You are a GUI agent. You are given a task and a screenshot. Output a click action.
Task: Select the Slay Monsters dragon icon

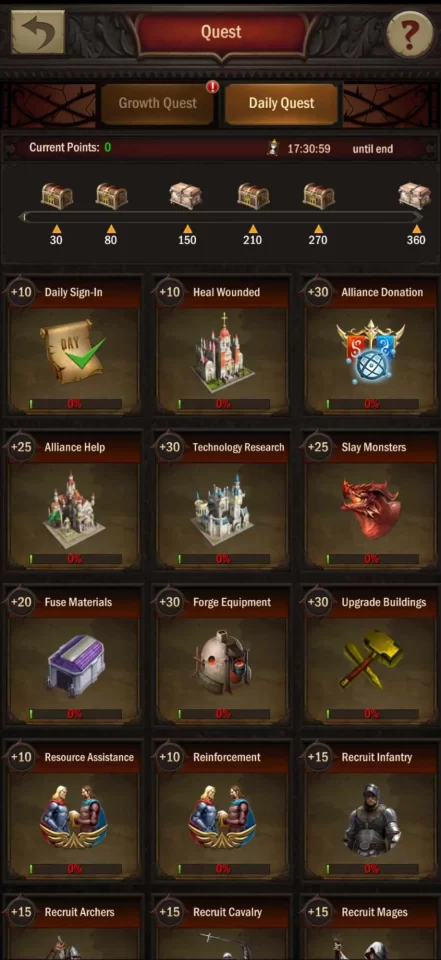371,509
